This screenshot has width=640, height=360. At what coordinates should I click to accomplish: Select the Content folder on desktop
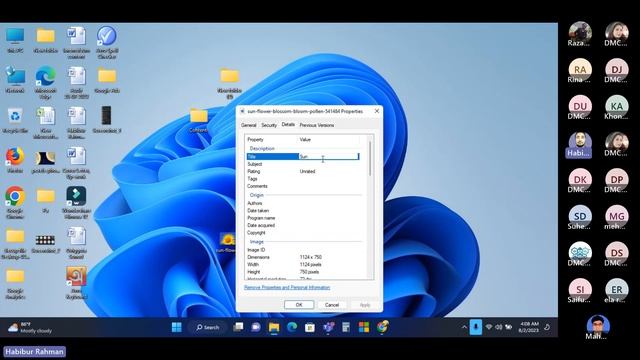(x=199, y=120)
